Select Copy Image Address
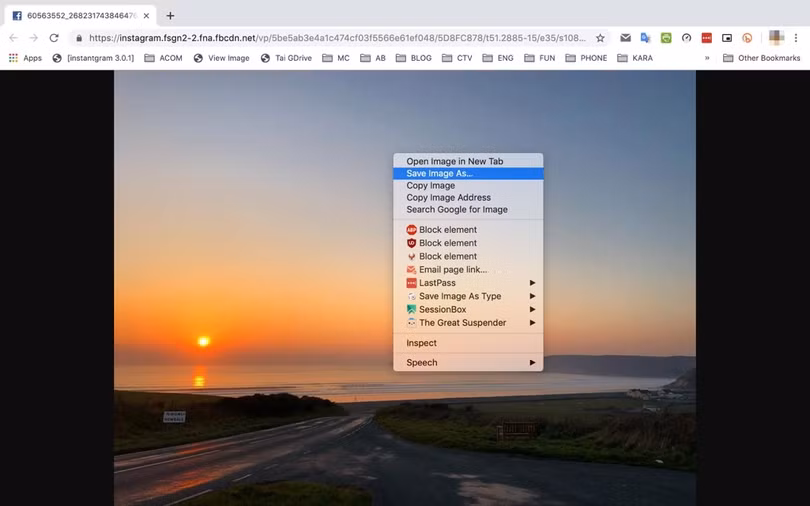This screenshot has height=506, width=810. pos(448,197)
